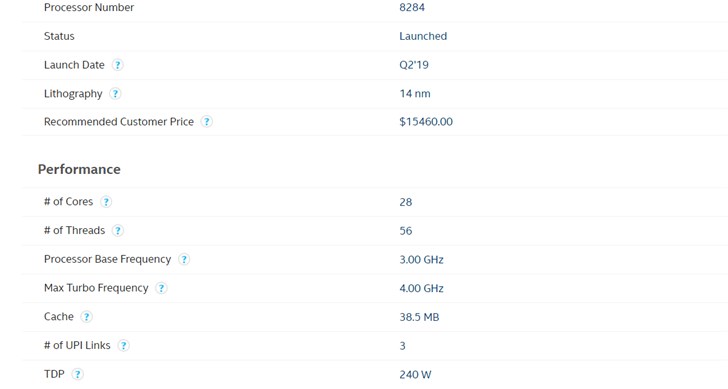Viewport: 728px width, 389px height.
Task: Open # of Threads help icon
Action: [118, 231]
